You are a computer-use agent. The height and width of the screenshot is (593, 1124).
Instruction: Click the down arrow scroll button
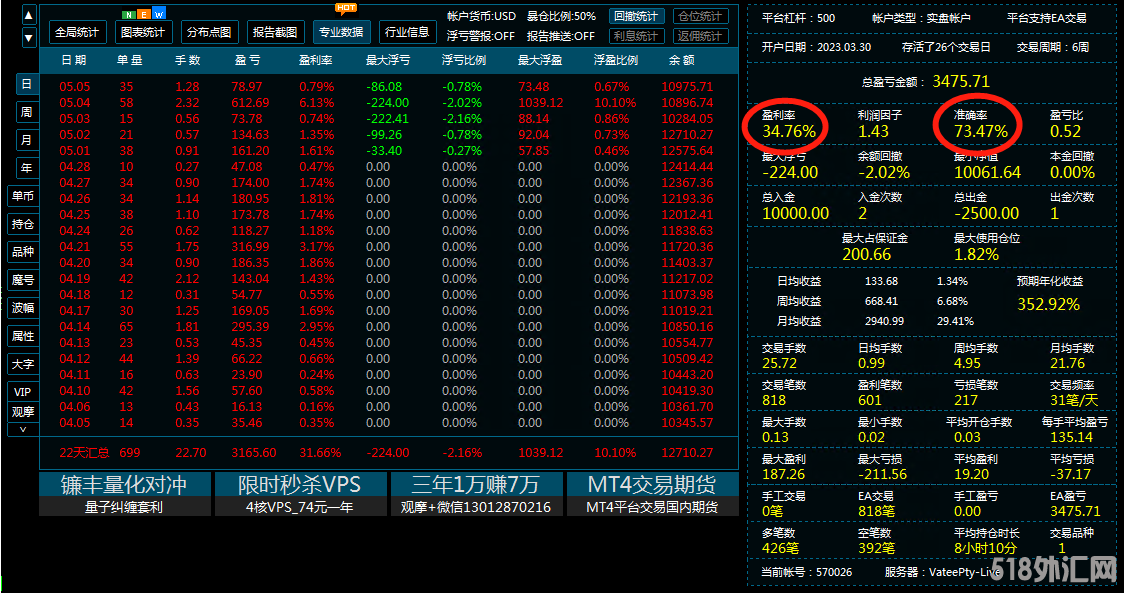coord(29,37)
